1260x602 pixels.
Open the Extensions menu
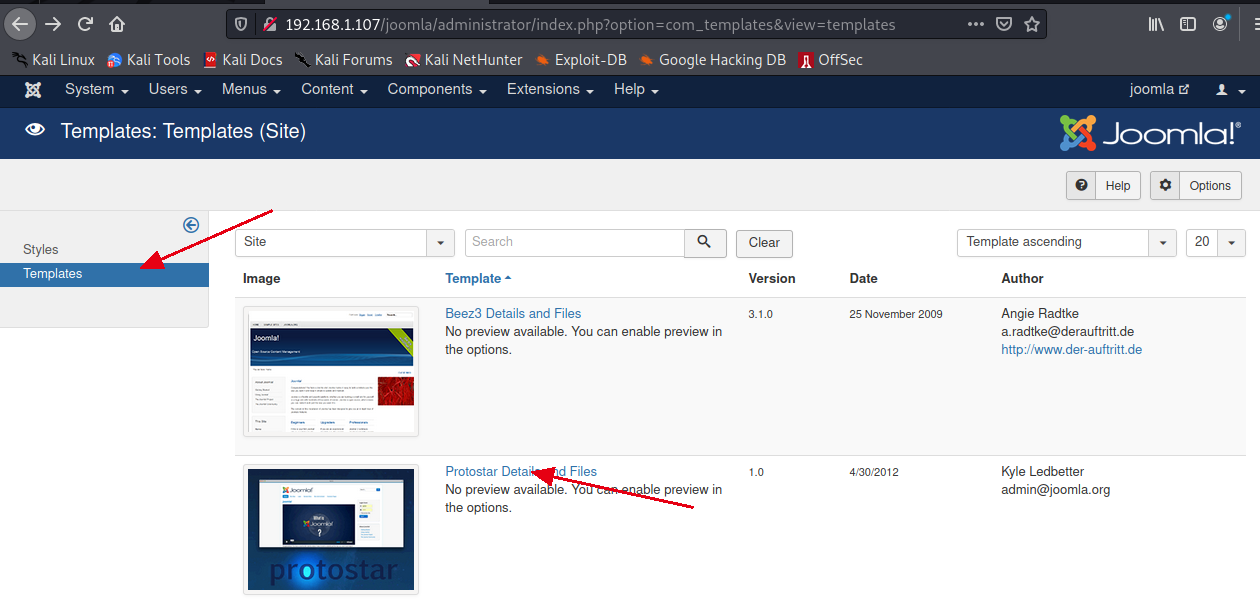pos(550,89)
